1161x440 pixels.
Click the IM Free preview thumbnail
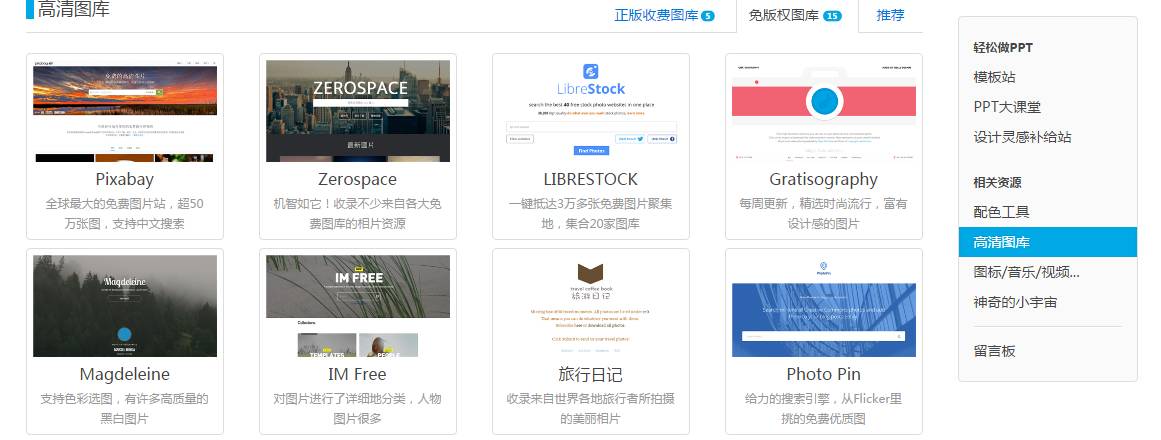coord(358,306)
